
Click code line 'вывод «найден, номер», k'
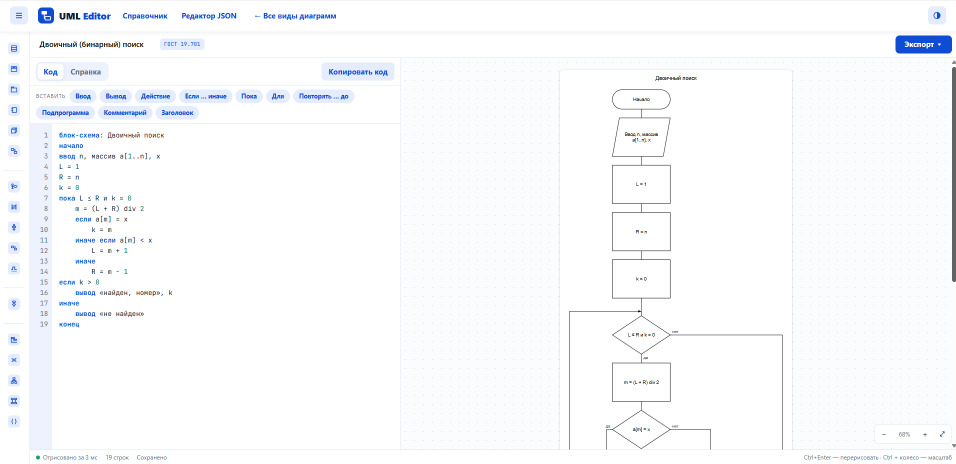tap(124, 293)
